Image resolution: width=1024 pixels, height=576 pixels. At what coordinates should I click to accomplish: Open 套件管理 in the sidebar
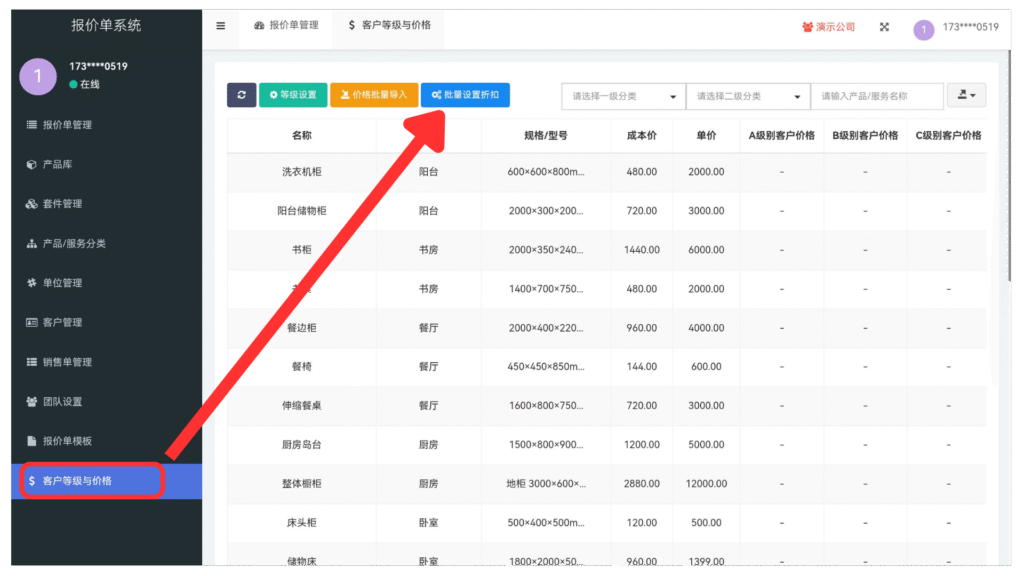(62, 204)
